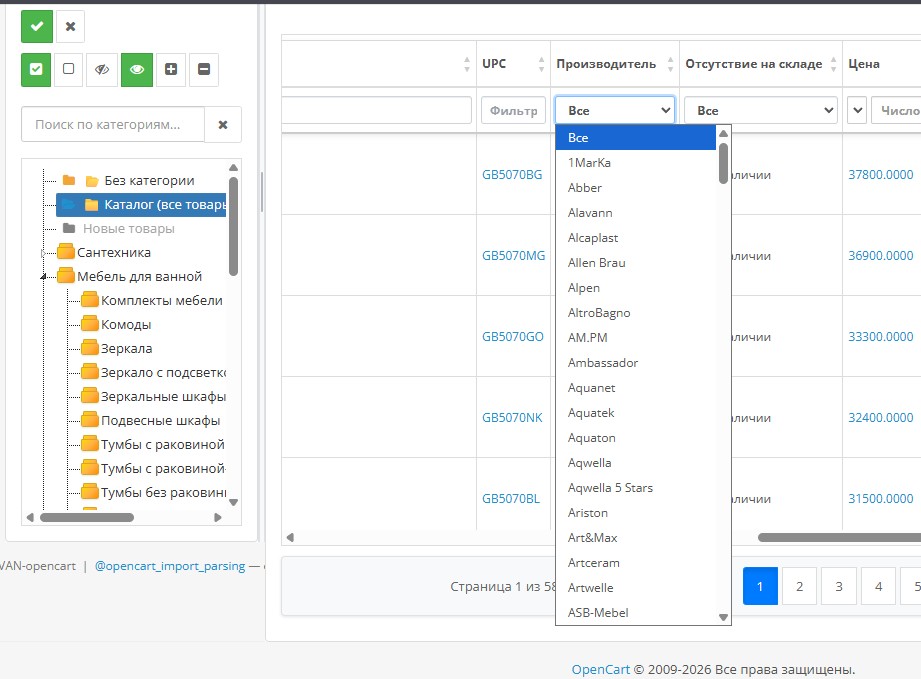This screenshot has width=921, height=679.
Task: Expand the Сантехника category tree node
Action: click(42, 253)
